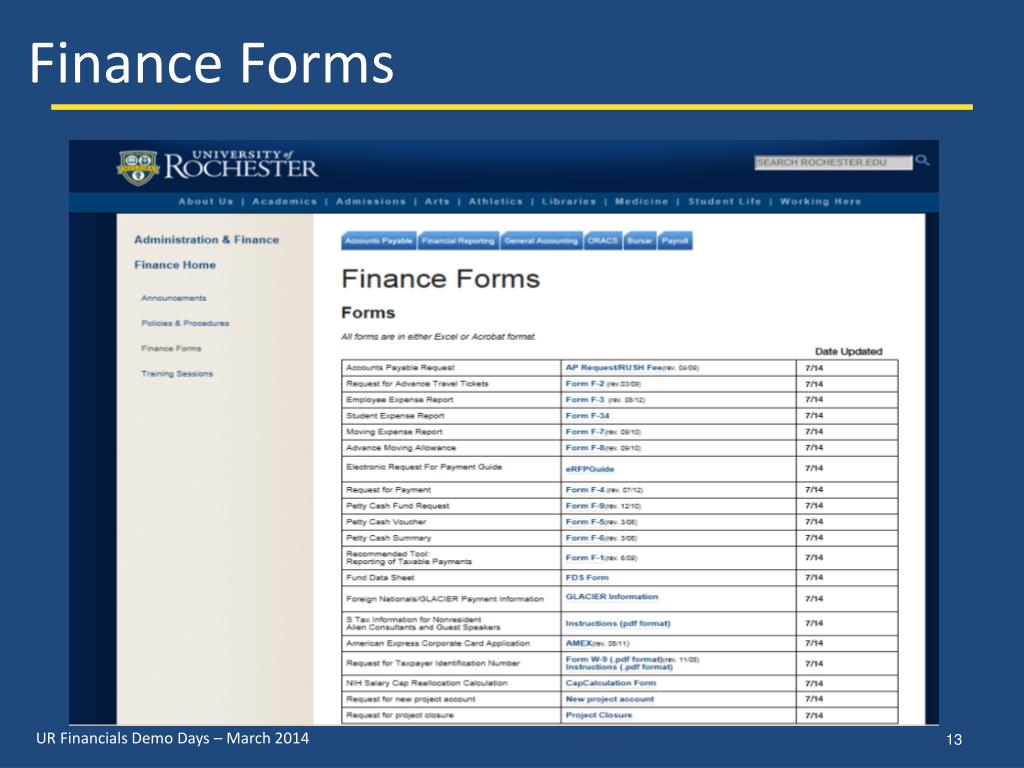Open the Arts menu item
Screen dimensions: 1024x768
point(437,202)
